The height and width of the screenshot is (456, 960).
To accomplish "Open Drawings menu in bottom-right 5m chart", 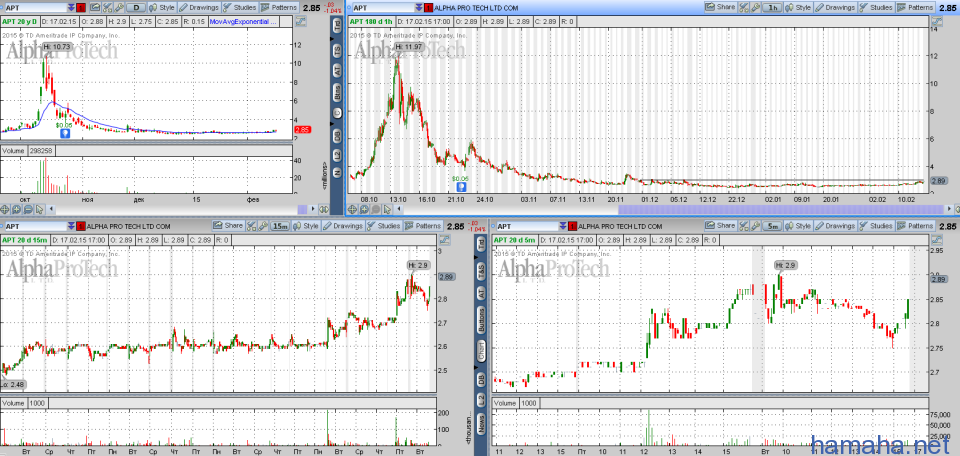I will tap(835, 226).
